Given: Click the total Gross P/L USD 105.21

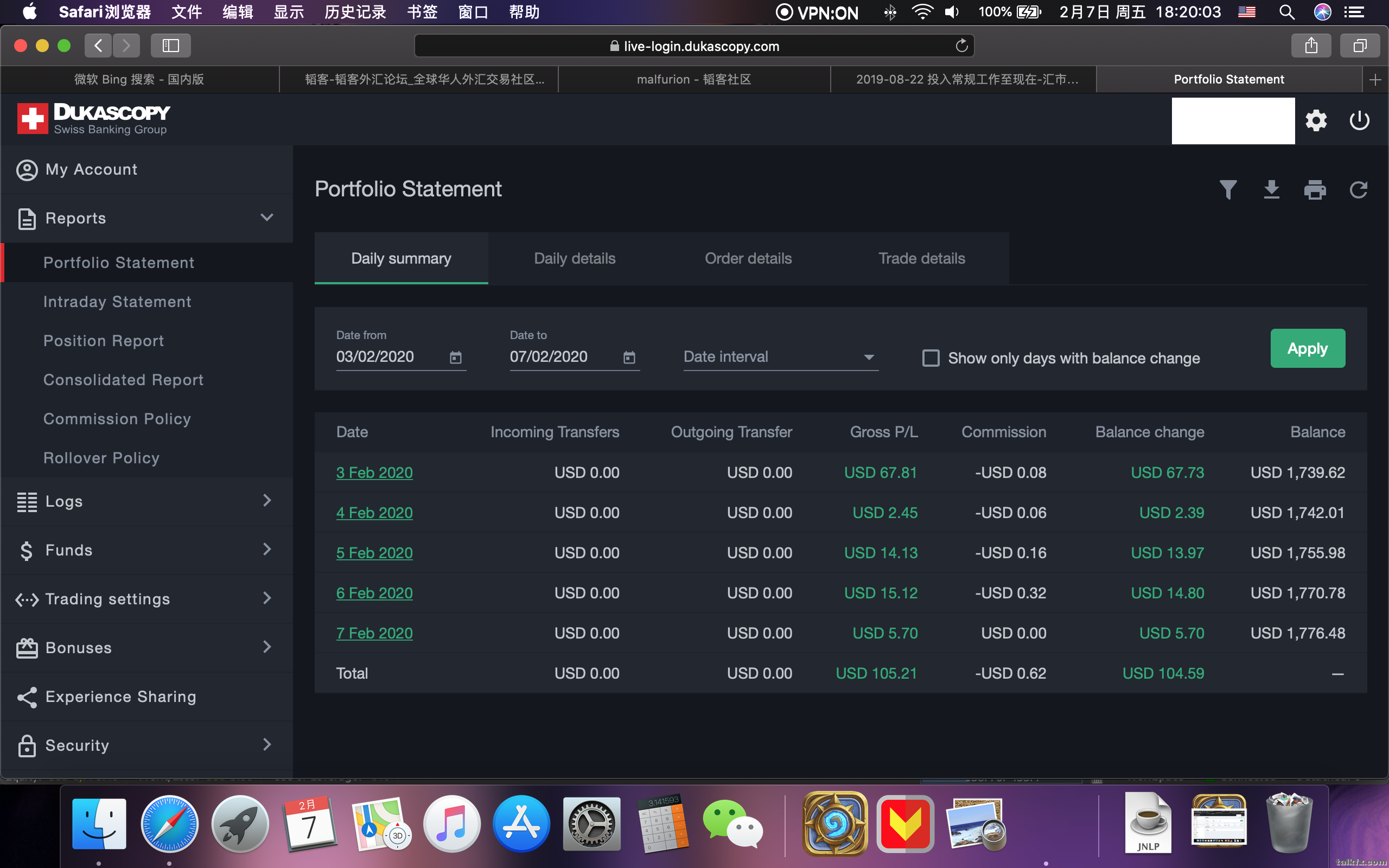Looking at the screenshot, I should pos(876,673).
